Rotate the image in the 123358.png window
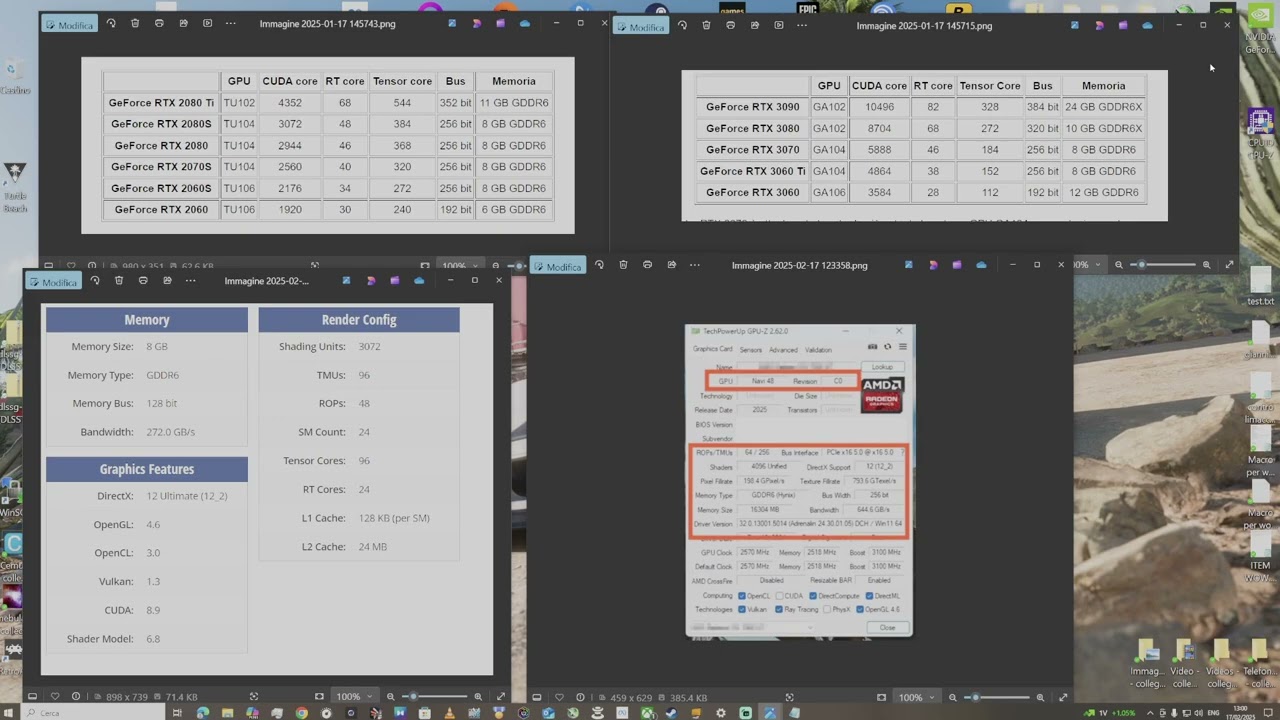 coord(599,265)
